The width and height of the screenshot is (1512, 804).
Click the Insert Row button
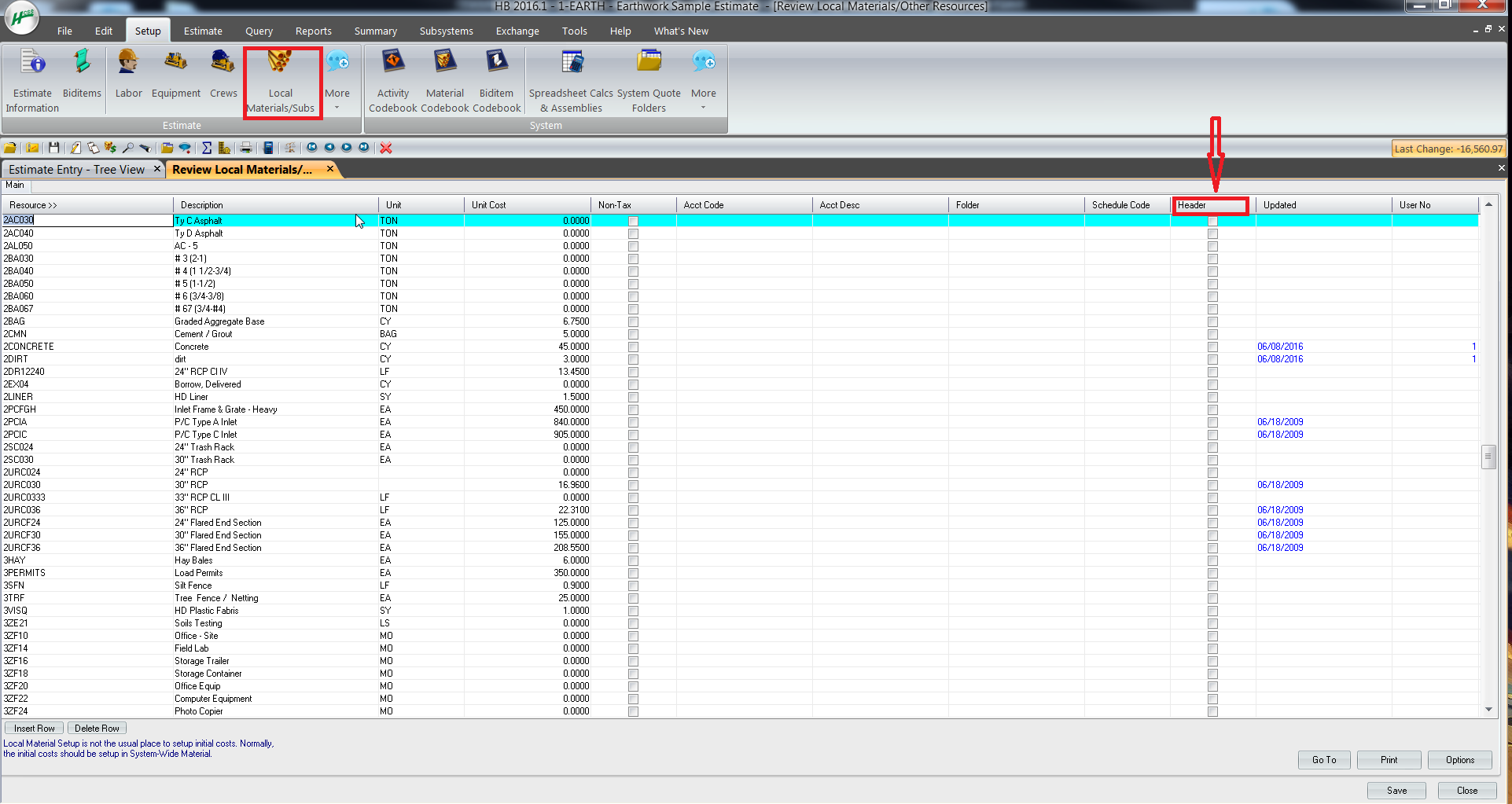(x=35, y=729)
